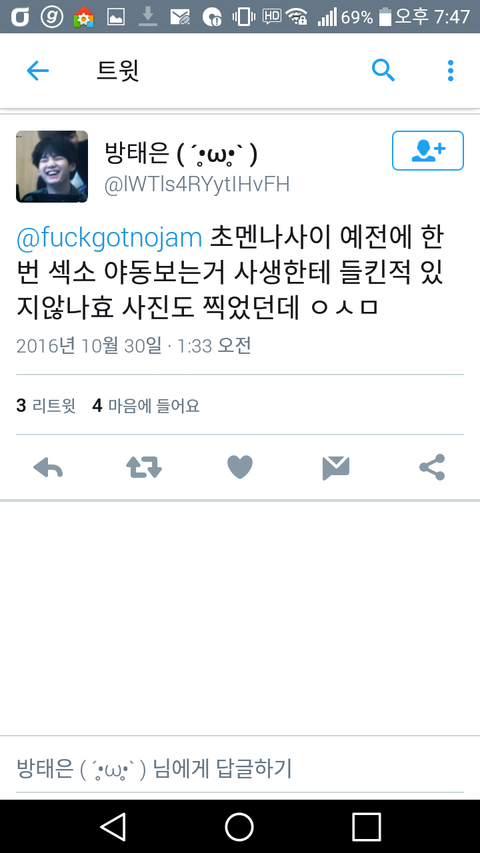View the 4 마음에 들어요 likes list
This screenshot has height=853, width=480.
[x=146, y=405]
